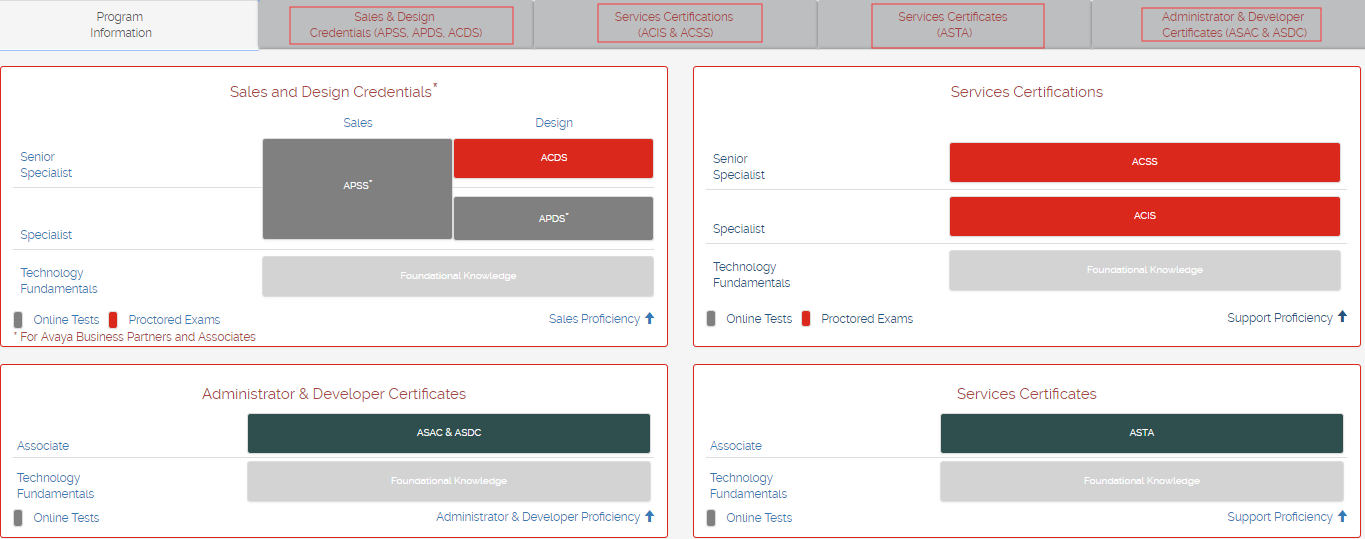
Task: Click Online Tests label in Administrator & Developer Certificates
Action: (x=66, y=518)
